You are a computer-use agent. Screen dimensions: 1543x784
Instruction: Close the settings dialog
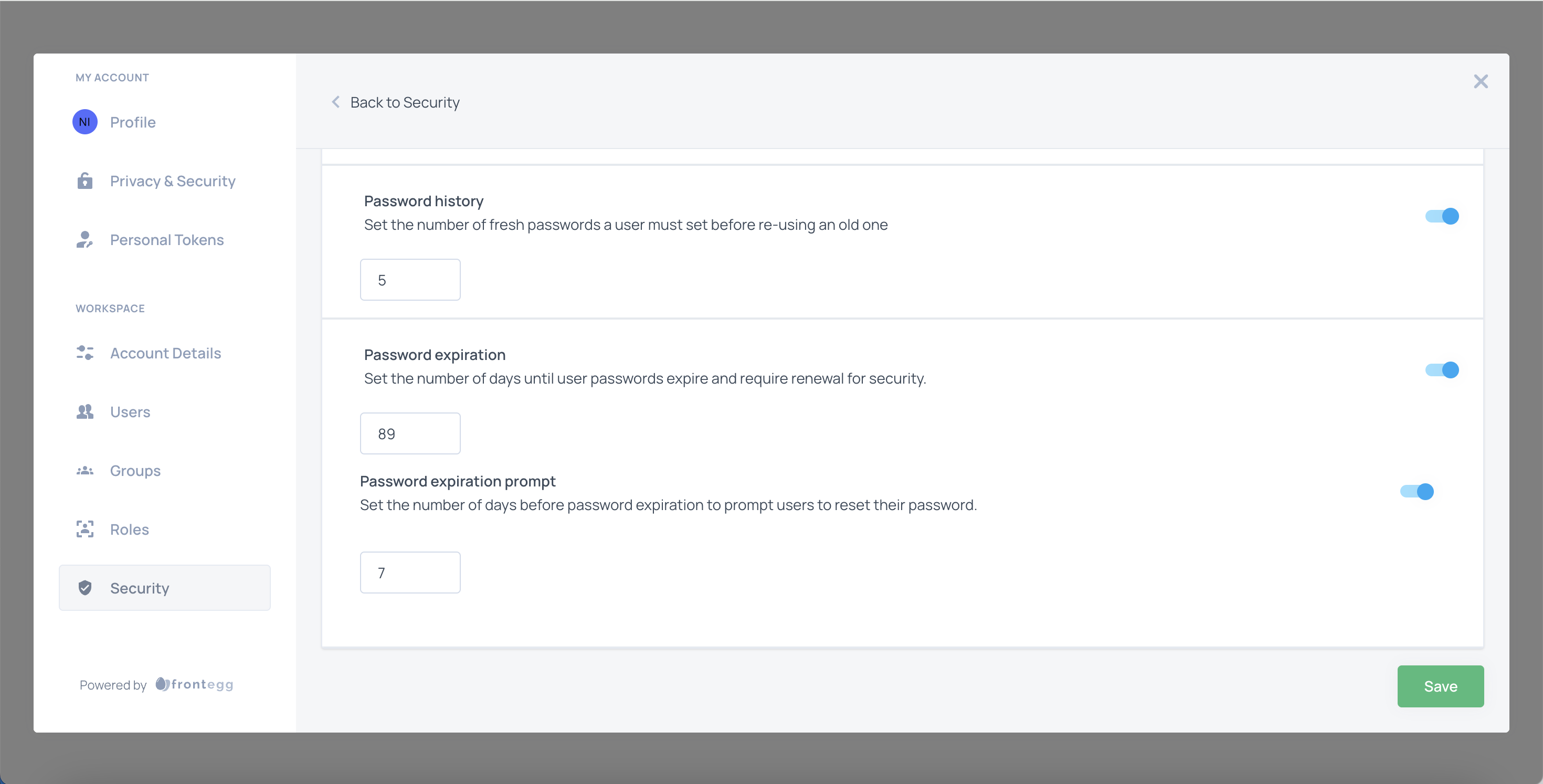pyautogui.click(x=1481, y=81)
